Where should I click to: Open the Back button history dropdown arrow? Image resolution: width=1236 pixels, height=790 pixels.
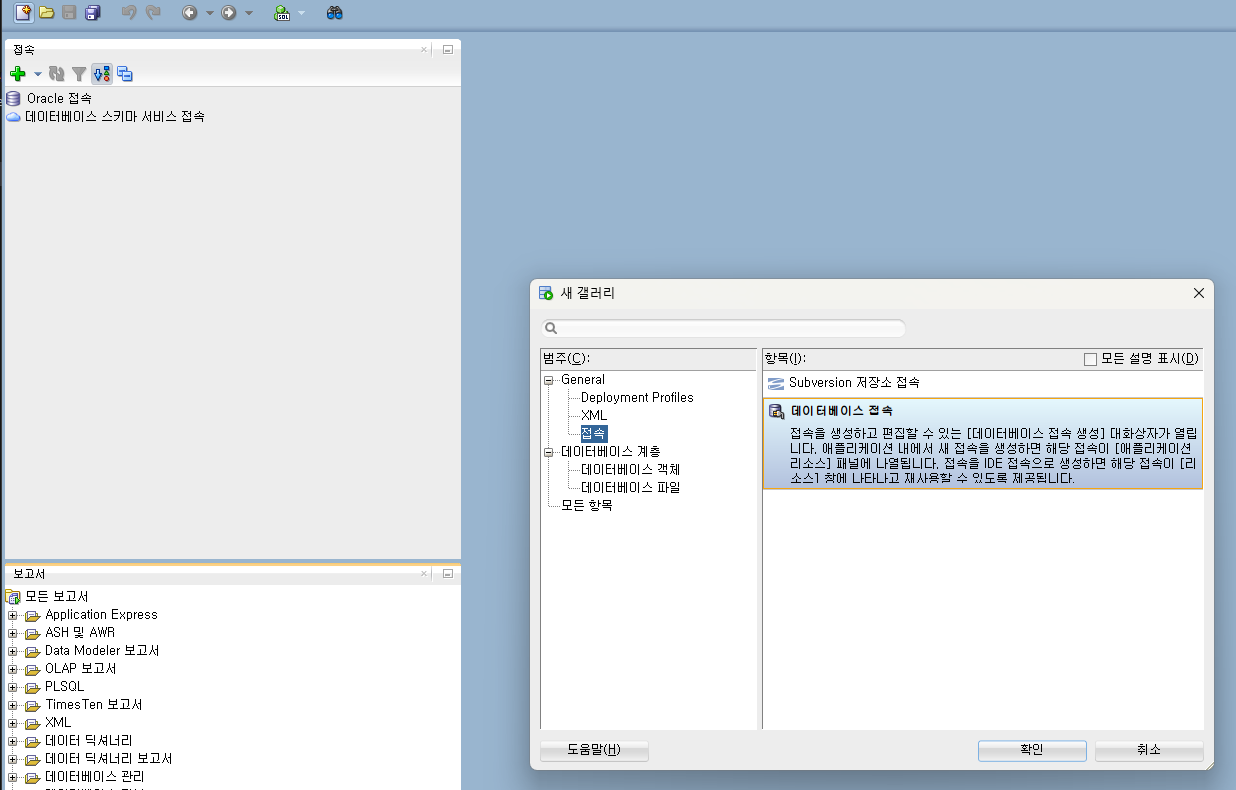pos(210,13)
